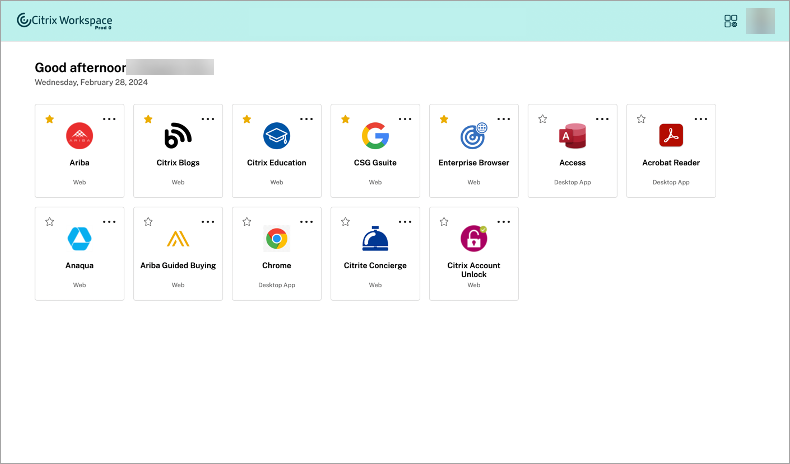Click the Citrite Concierge name text
The width and height of the screenshot is (790, 464).
pos(375,266)
